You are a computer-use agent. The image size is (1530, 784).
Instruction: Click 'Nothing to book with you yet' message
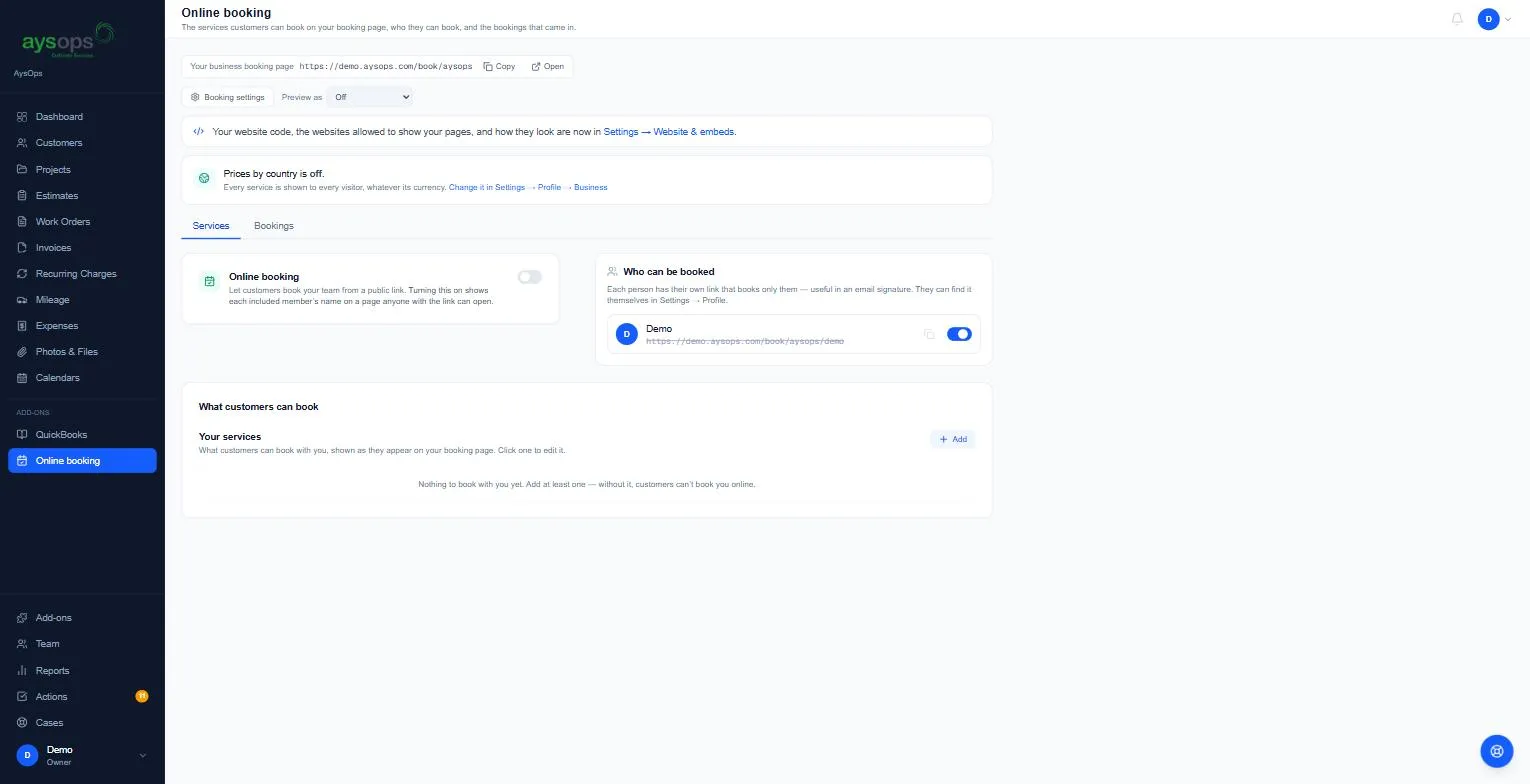(x=587, y=484)
